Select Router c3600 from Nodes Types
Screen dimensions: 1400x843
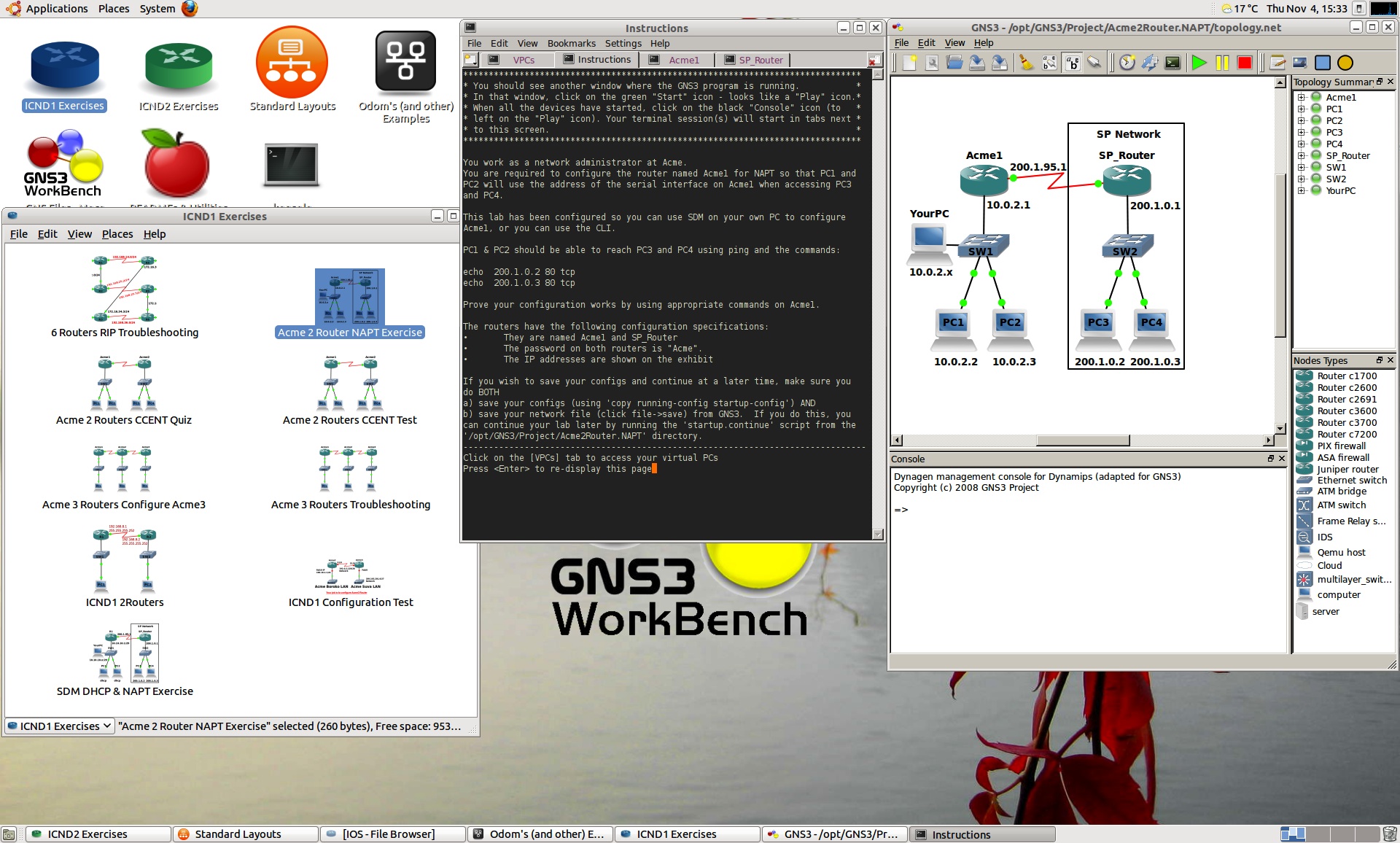(x=1346, y=411)
